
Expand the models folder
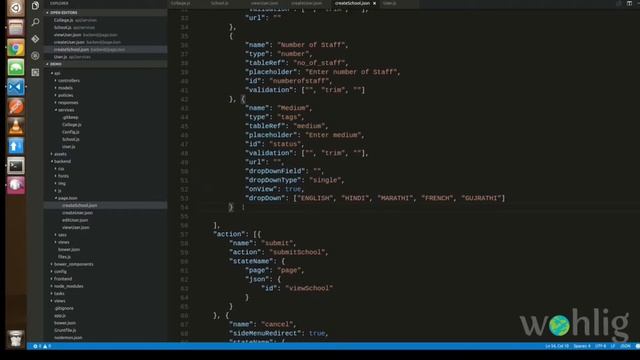(x=65, y=88)
